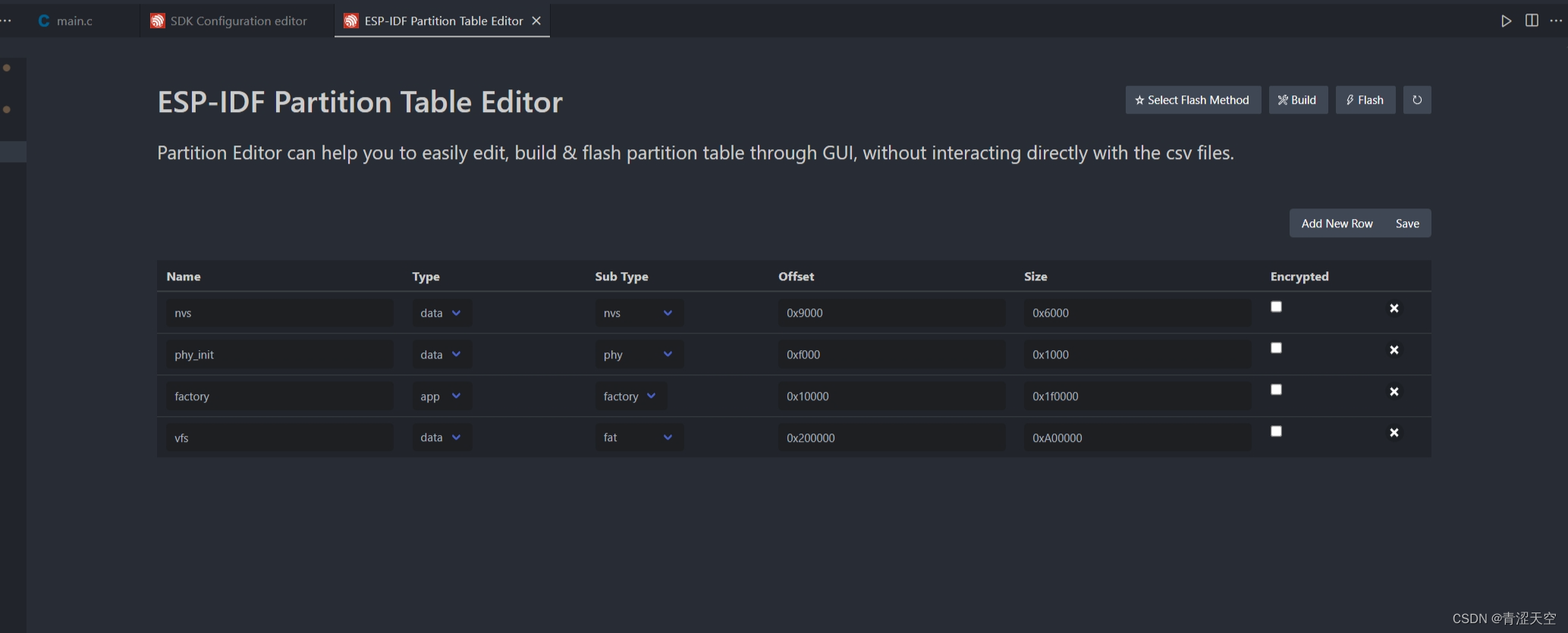Change the Type dropdown showing app
Screen dimensions: 1568x633
[x=441, y=396]
